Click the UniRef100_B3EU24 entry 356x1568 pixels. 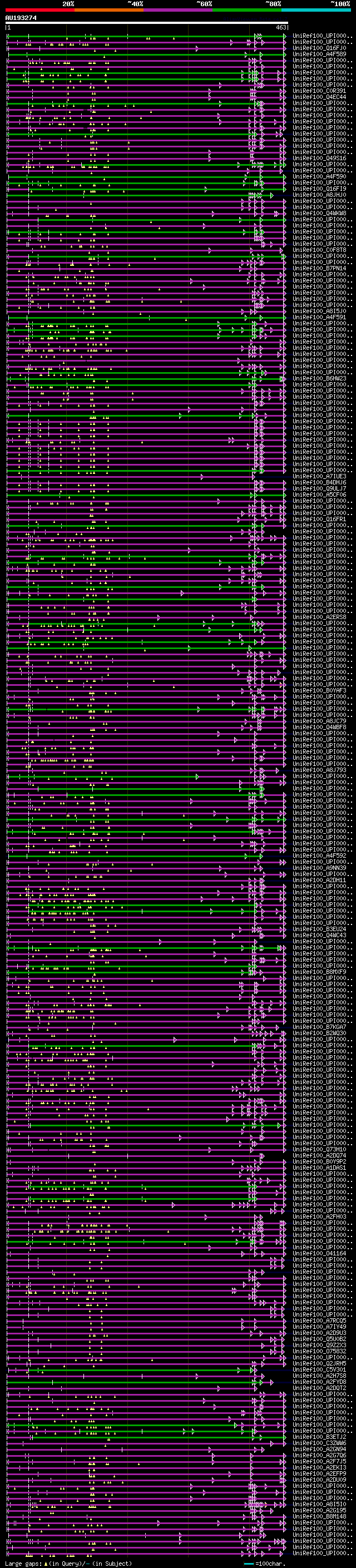click(x=319, y=929)
